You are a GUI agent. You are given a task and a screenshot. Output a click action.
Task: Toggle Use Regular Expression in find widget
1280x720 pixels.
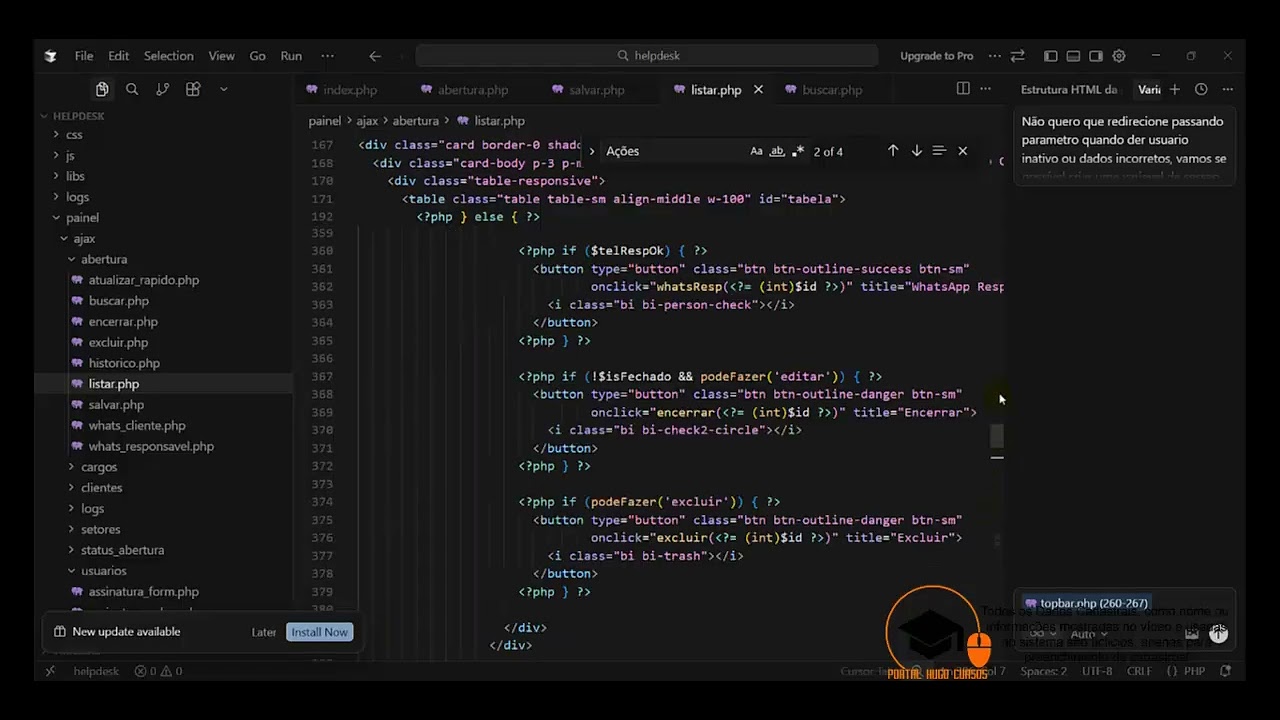point(798,151)
